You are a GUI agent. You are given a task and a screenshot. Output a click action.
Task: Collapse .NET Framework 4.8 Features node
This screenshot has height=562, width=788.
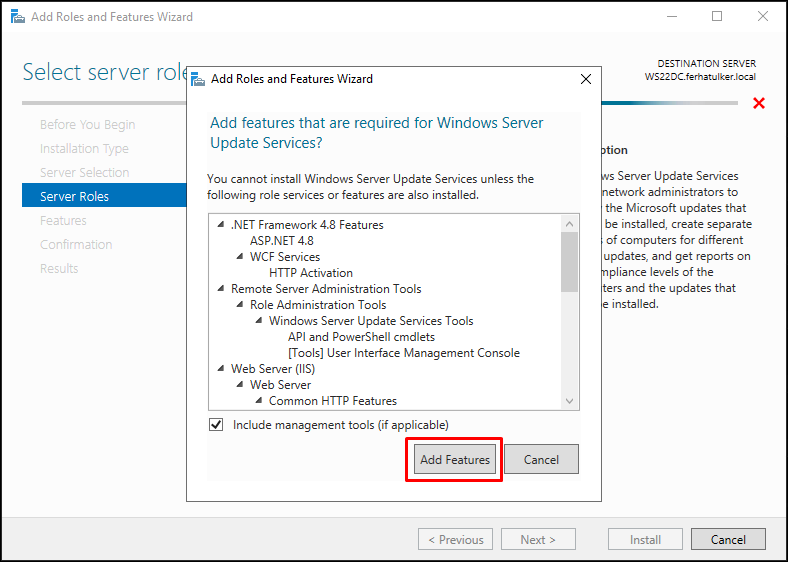[x=221, y=225]
